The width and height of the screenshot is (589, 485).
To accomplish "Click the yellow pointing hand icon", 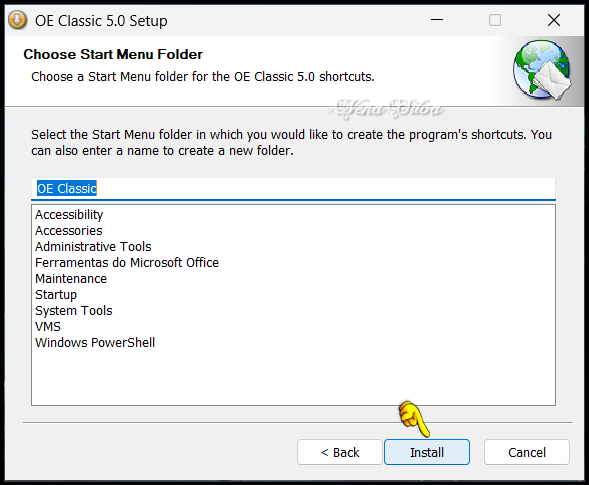I will point(414,419).
